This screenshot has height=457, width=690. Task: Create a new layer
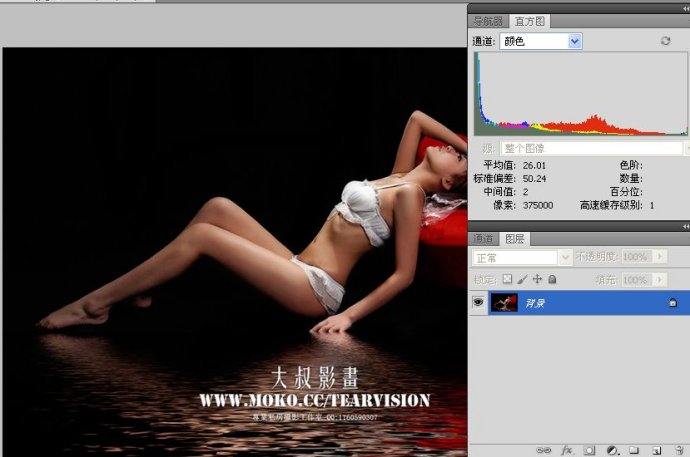point(657,450)
